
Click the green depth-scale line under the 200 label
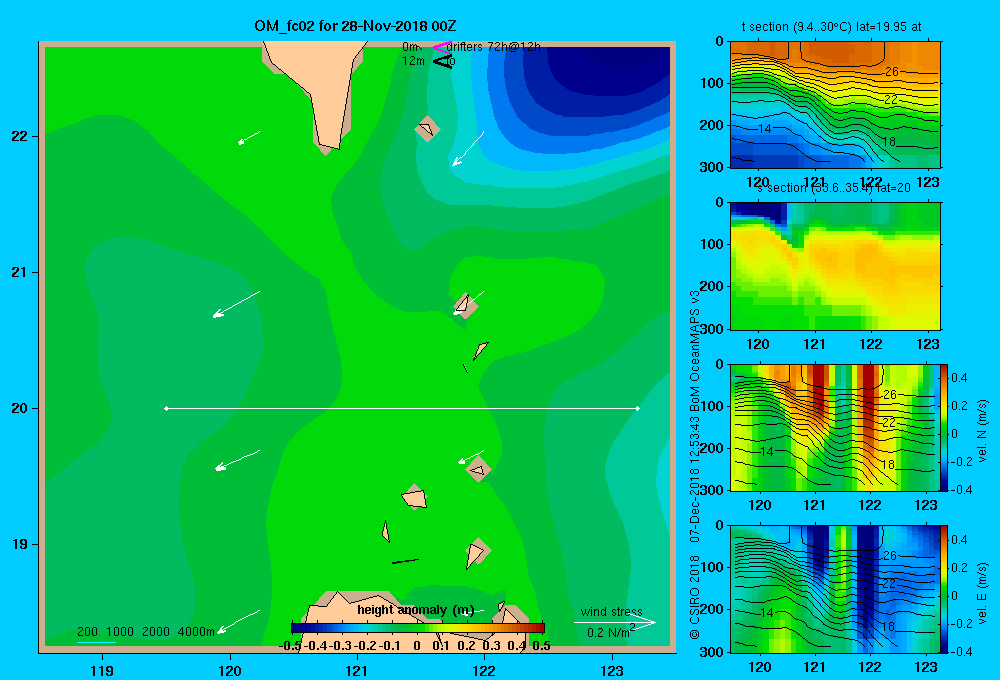(x=96, y=642)
